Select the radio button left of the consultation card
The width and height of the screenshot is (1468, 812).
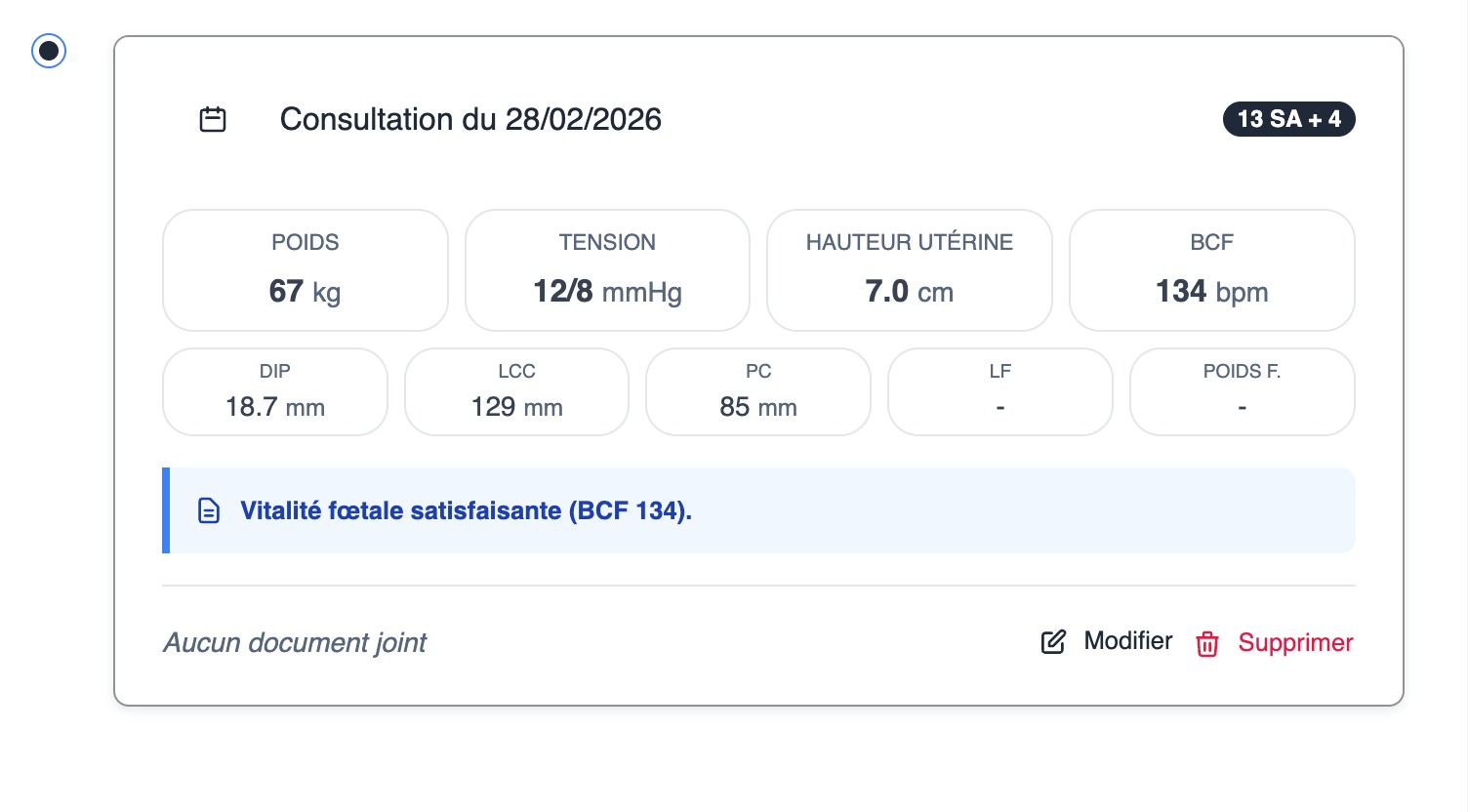click(48, 51)
